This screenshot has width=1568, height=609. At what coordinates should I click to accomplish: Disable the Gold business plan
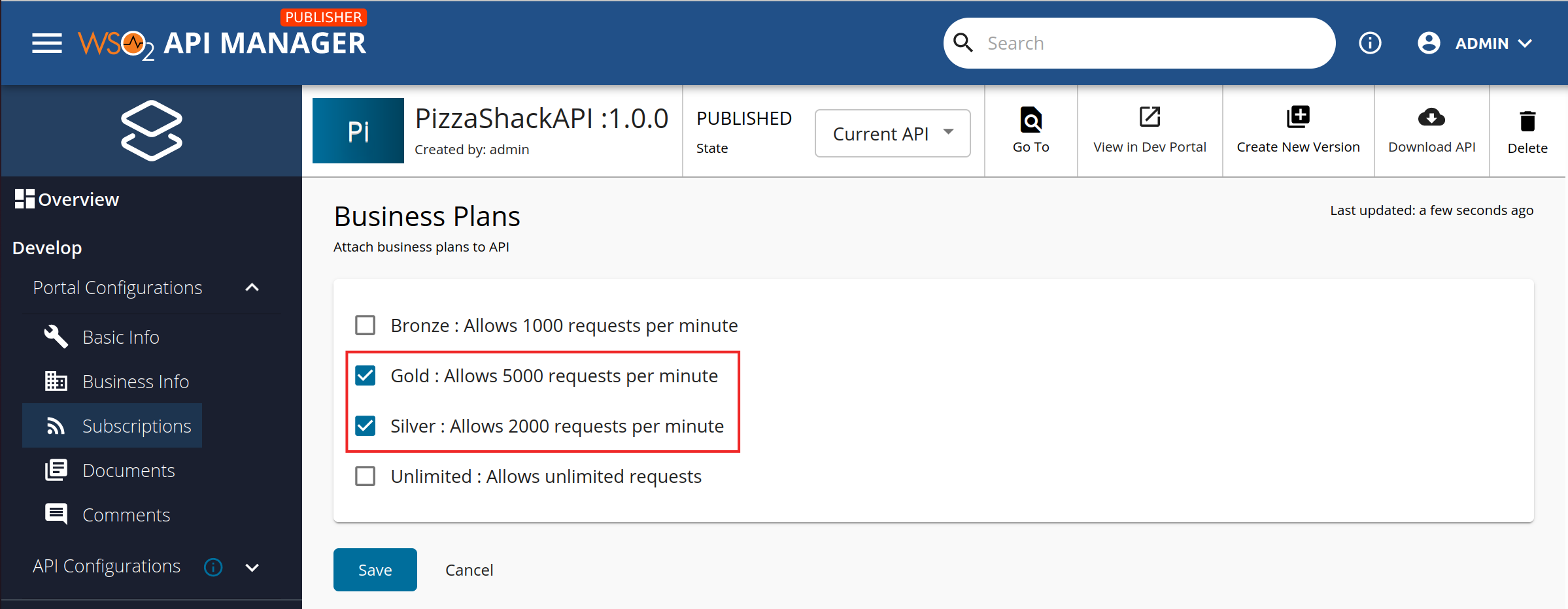click(x=365, y=375)
